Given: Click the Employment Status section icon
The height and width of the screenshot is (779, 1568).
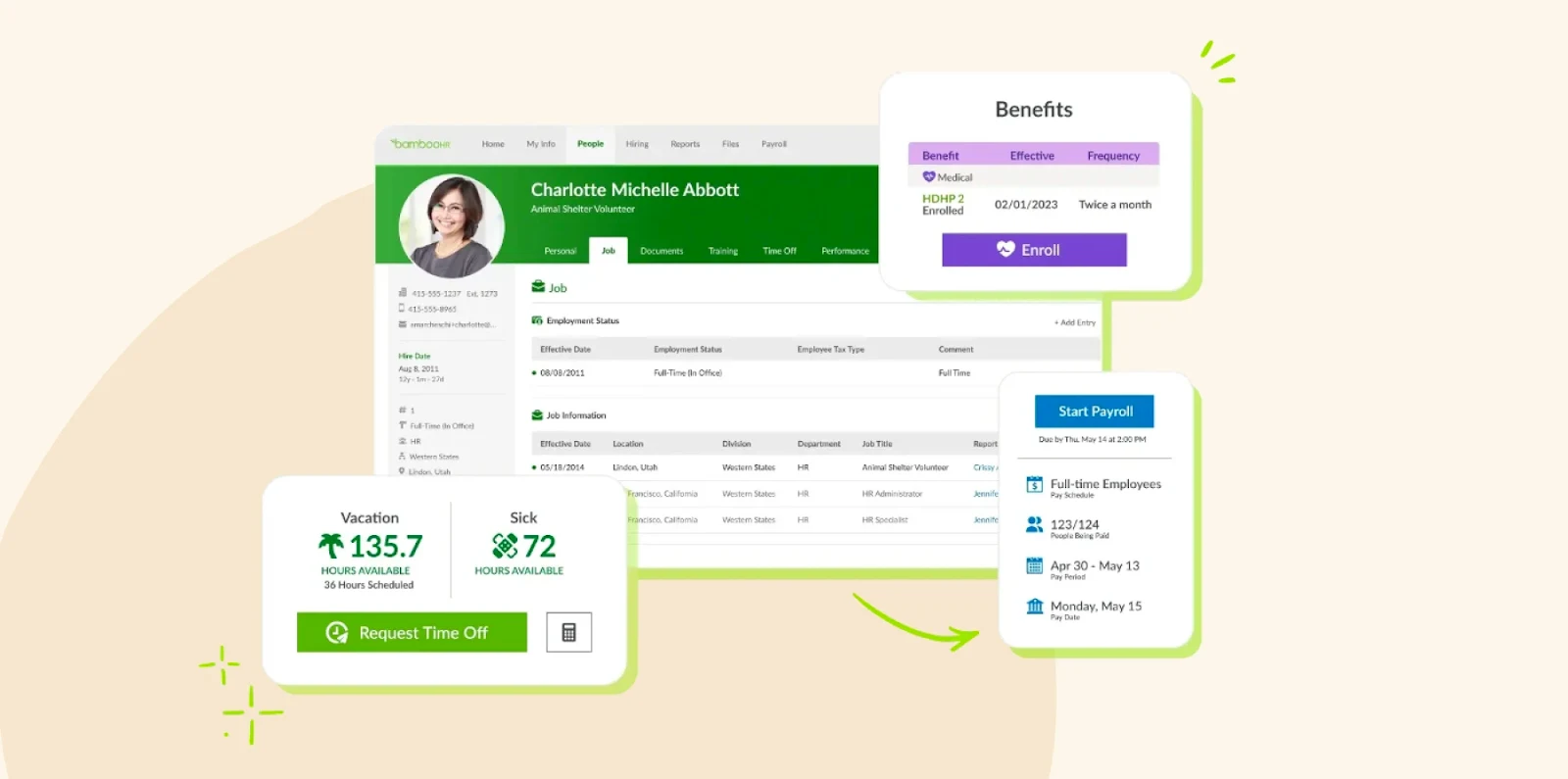Looking at the screenshot, I should tap(537, 320).
